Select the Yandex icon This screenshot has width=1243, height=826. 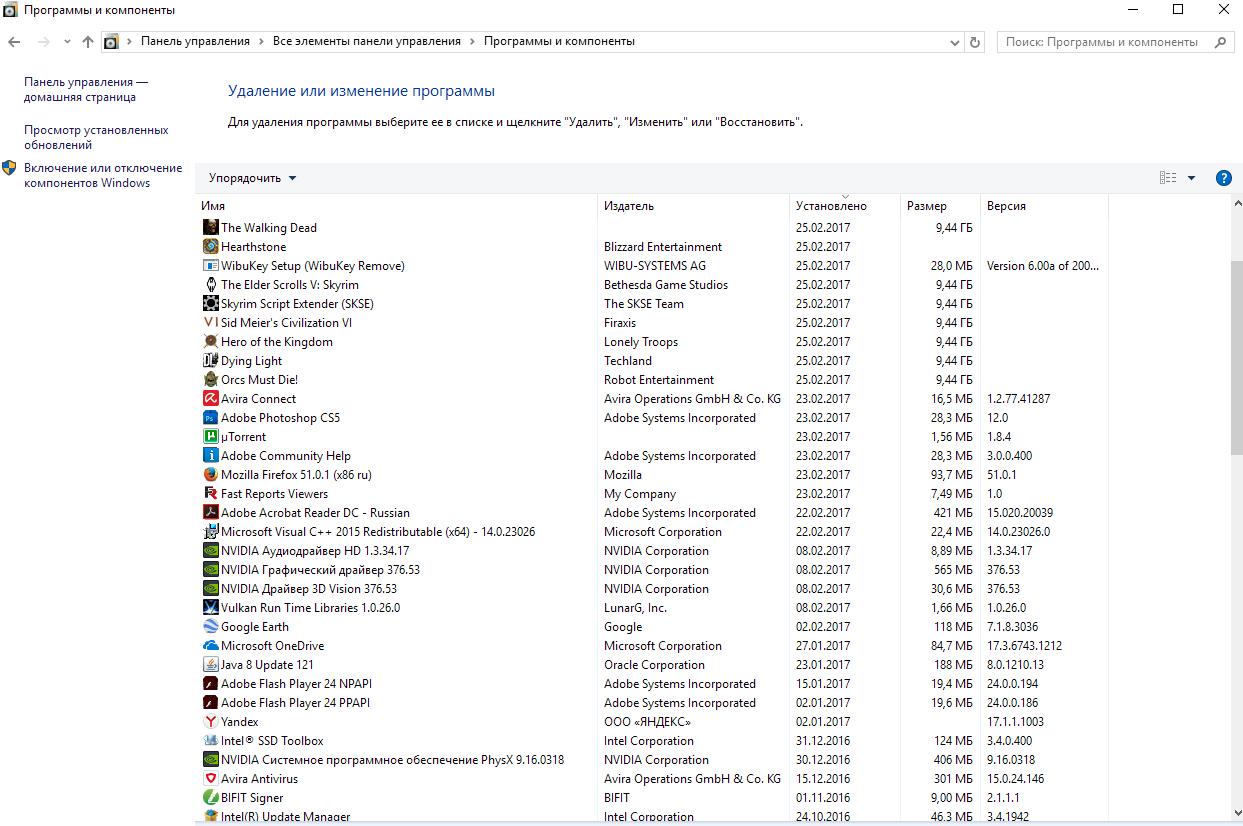coord(211,722)
